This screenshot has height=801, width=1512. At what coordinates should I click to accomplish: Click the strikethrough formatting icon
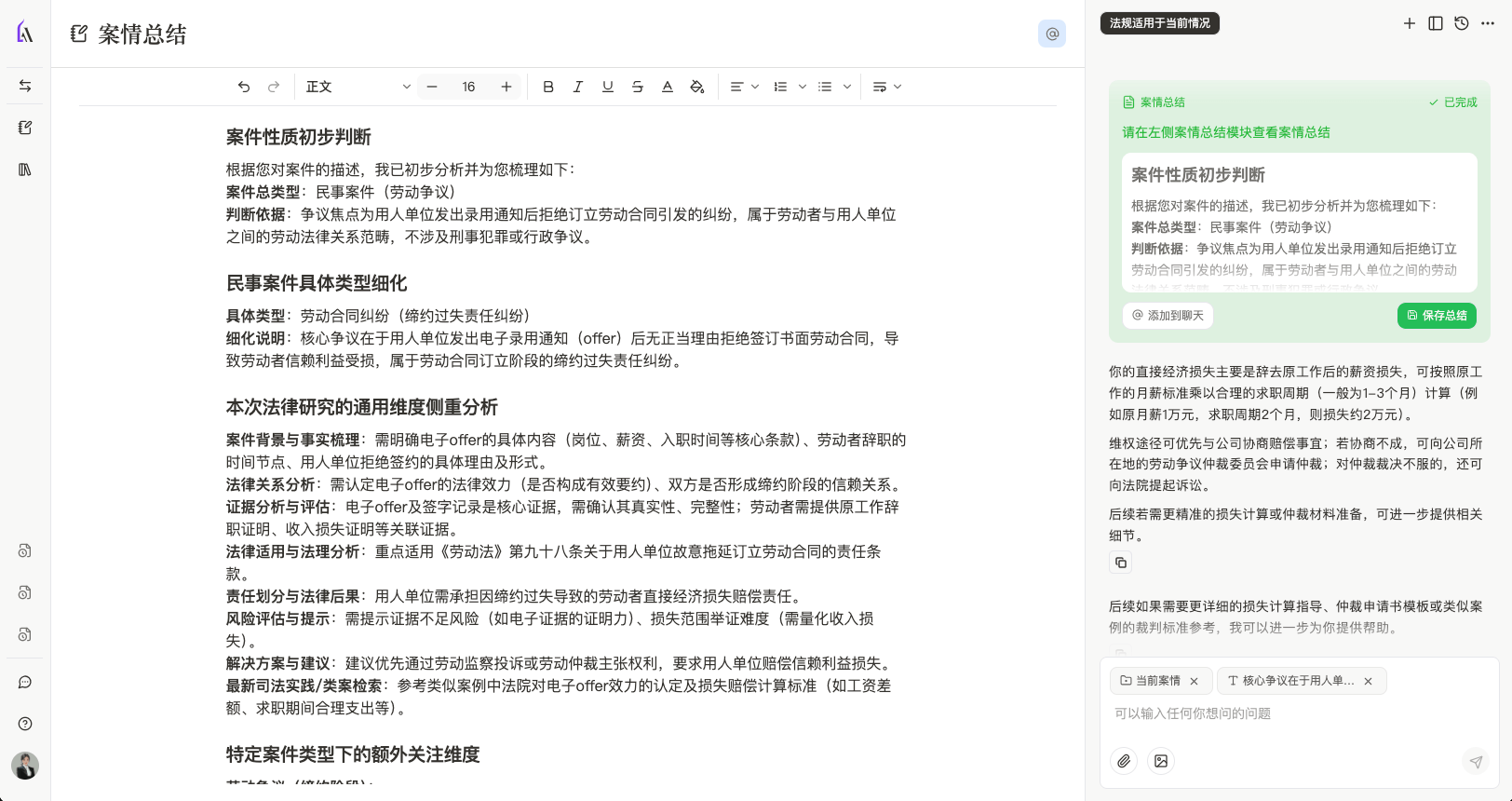click(x=638, y=87)
